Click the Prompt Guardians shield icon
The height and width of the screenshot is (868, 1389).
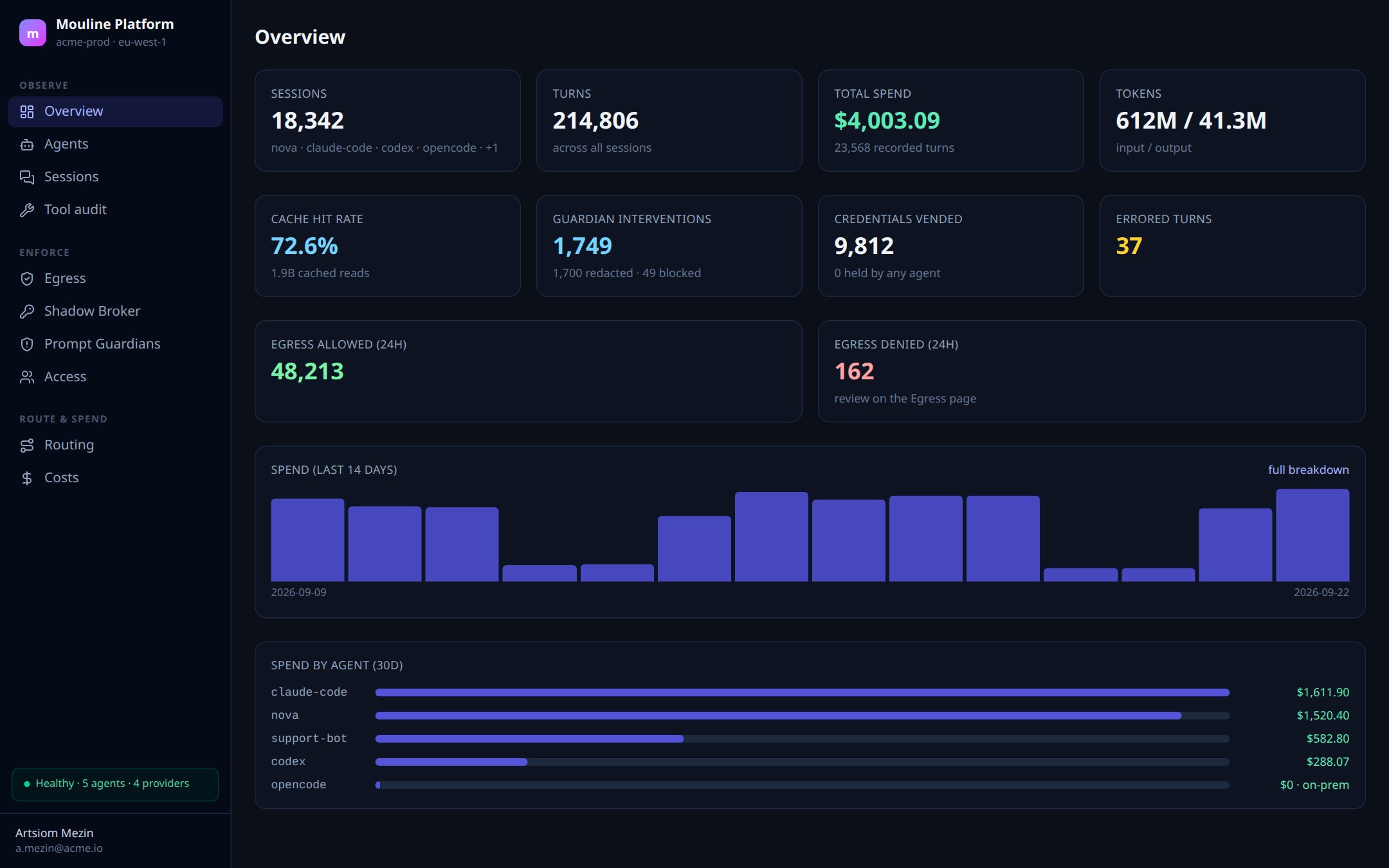tap(27, 345)
